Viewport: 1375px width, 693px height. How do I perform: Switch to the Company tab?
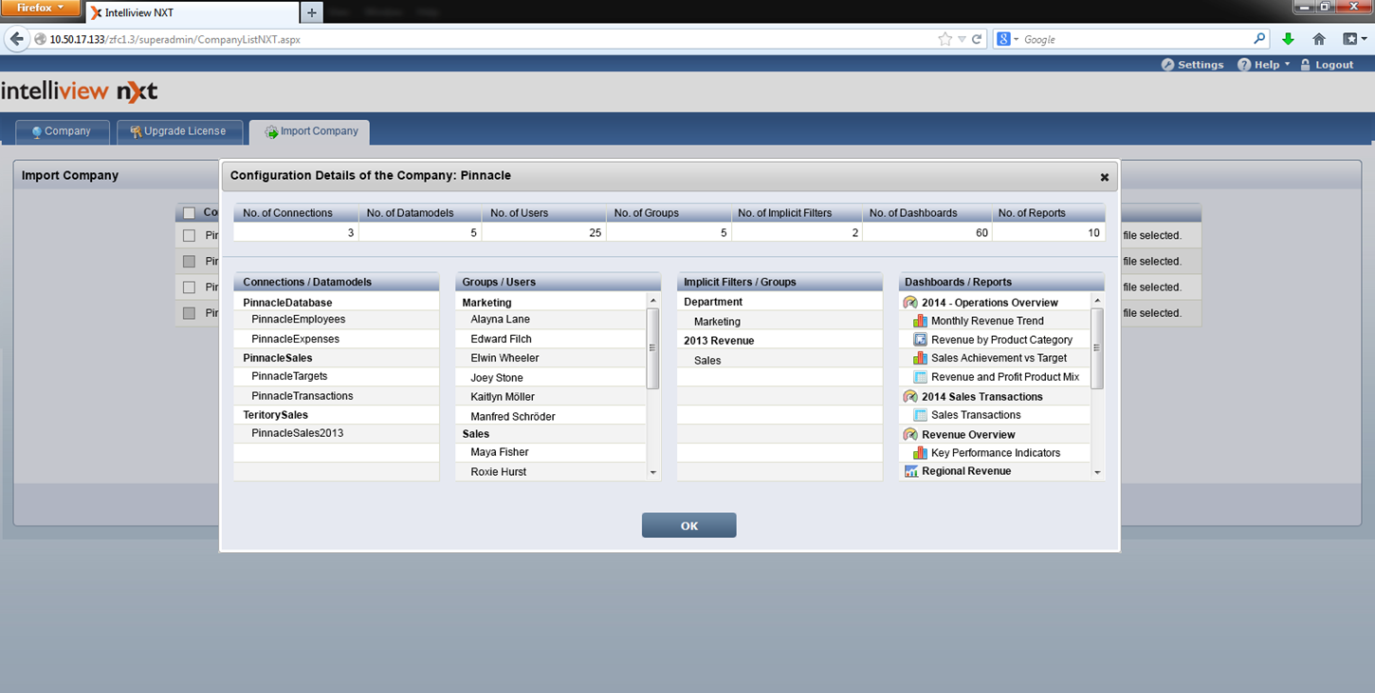60,131
